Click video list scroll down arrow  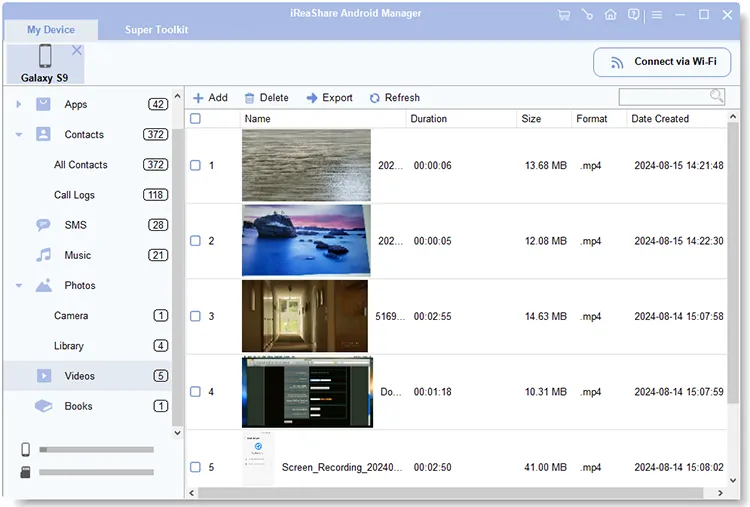(733, 480)
